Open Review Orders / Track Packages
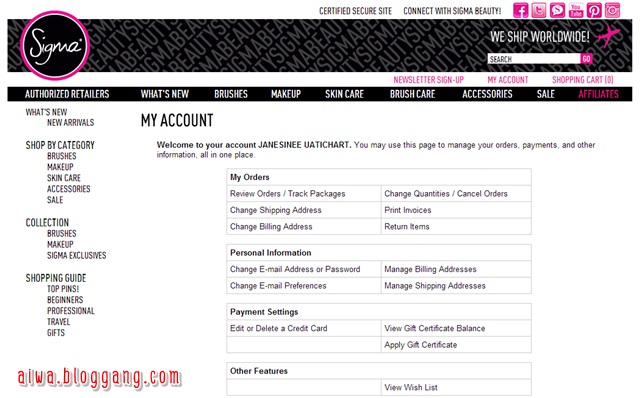This screenshot has height=398, width=640. [x=287, y=194]
